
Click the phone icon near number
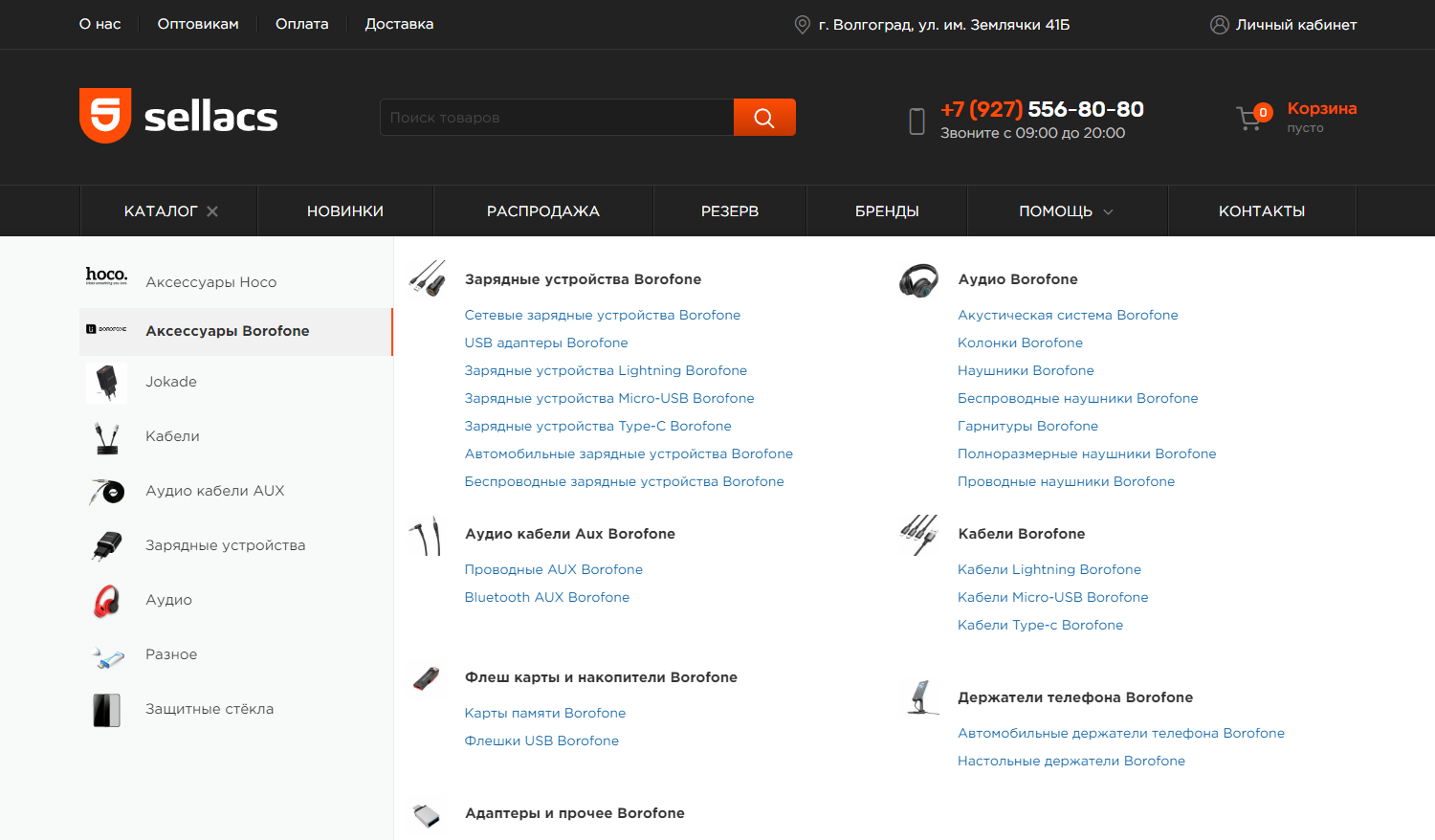[x=916, y=121]
